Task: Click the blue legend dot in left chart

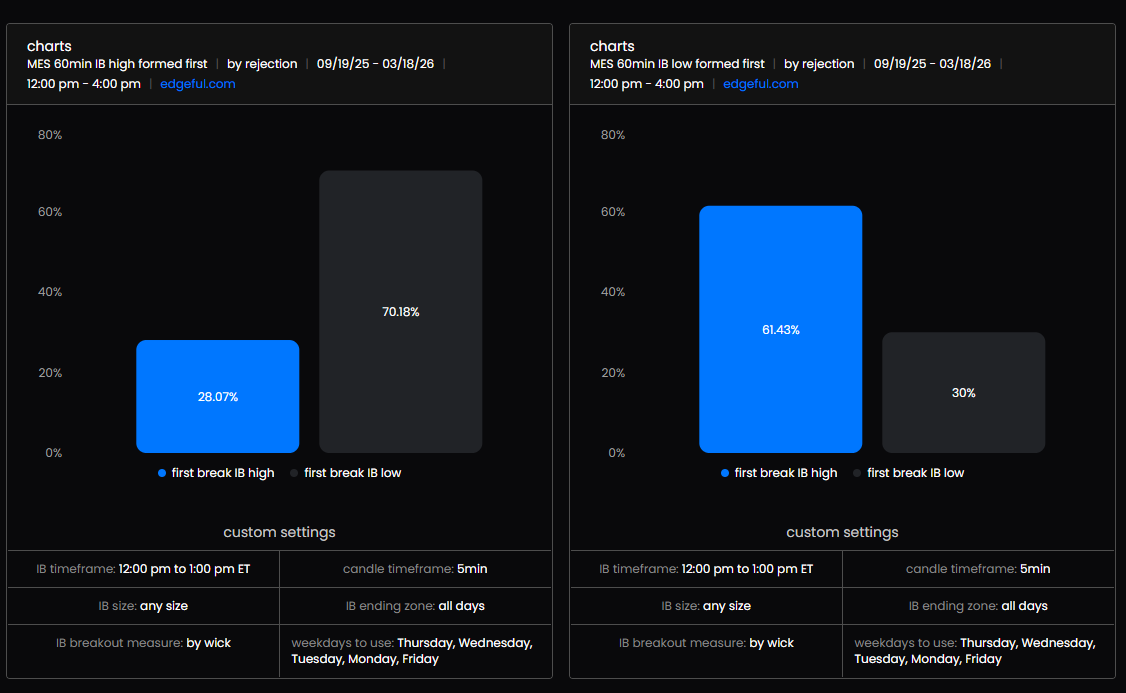Action: click(x=162, y=473)
